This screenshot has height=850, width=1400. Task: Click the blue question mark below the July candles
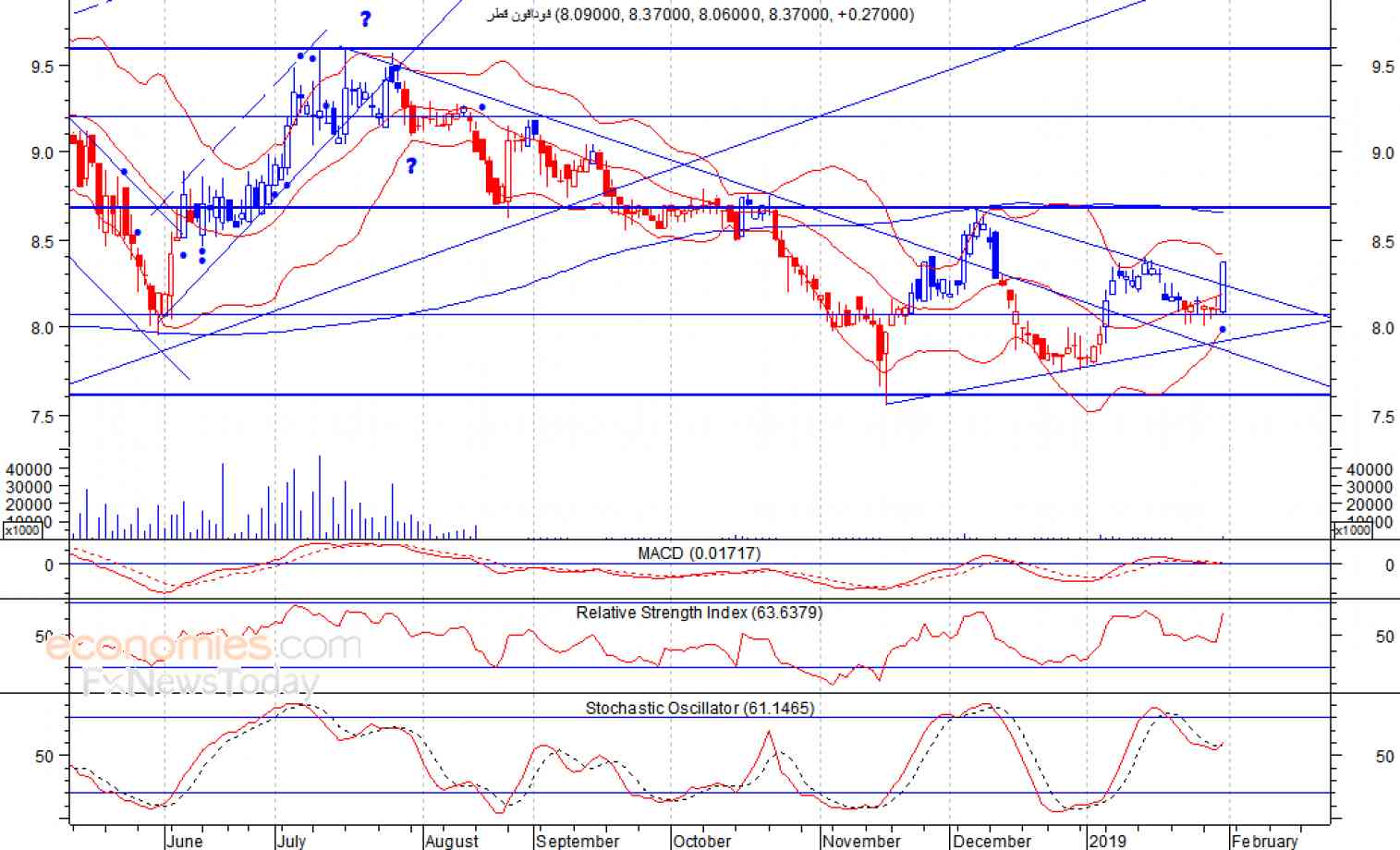pos(411,166)
